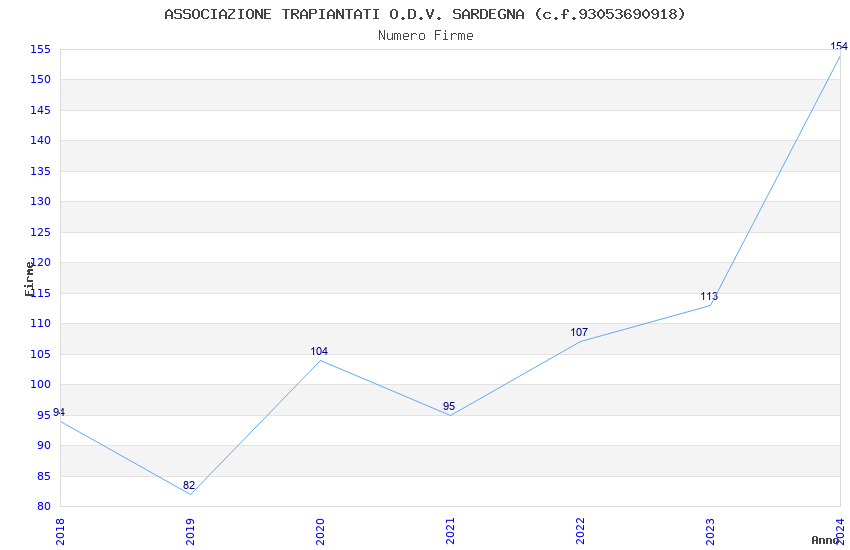Click the y-axis value 105
This screenshot has width=850, height=550.
coord(40,354)
